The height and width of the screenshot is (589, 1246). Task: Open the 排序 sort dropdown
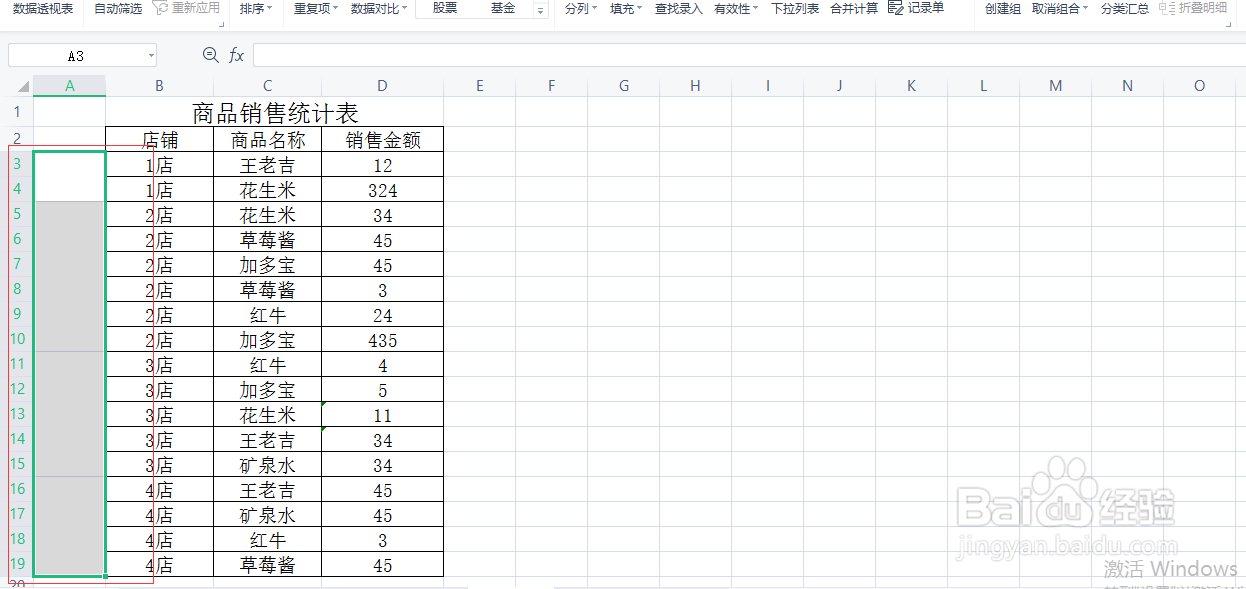[256, 8]
